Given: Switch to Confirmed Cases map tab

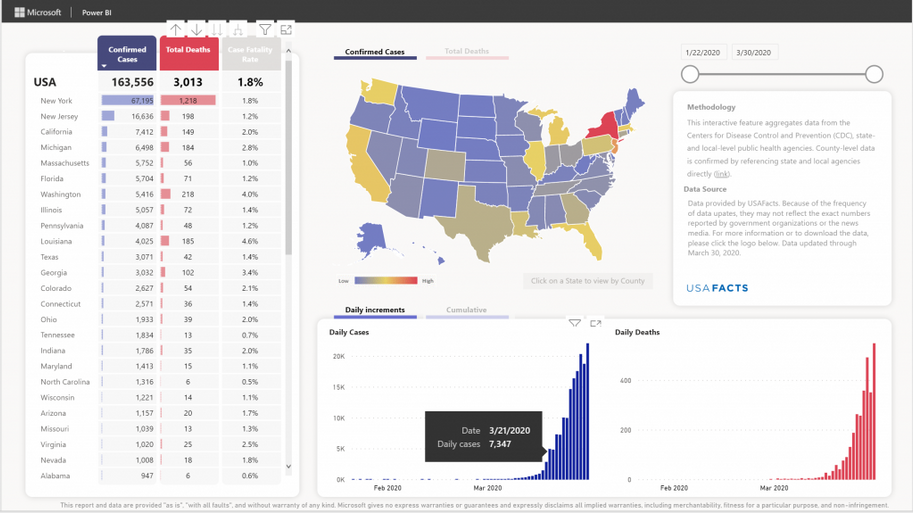Looking at the screenshot, I should (x=374, y=52).
